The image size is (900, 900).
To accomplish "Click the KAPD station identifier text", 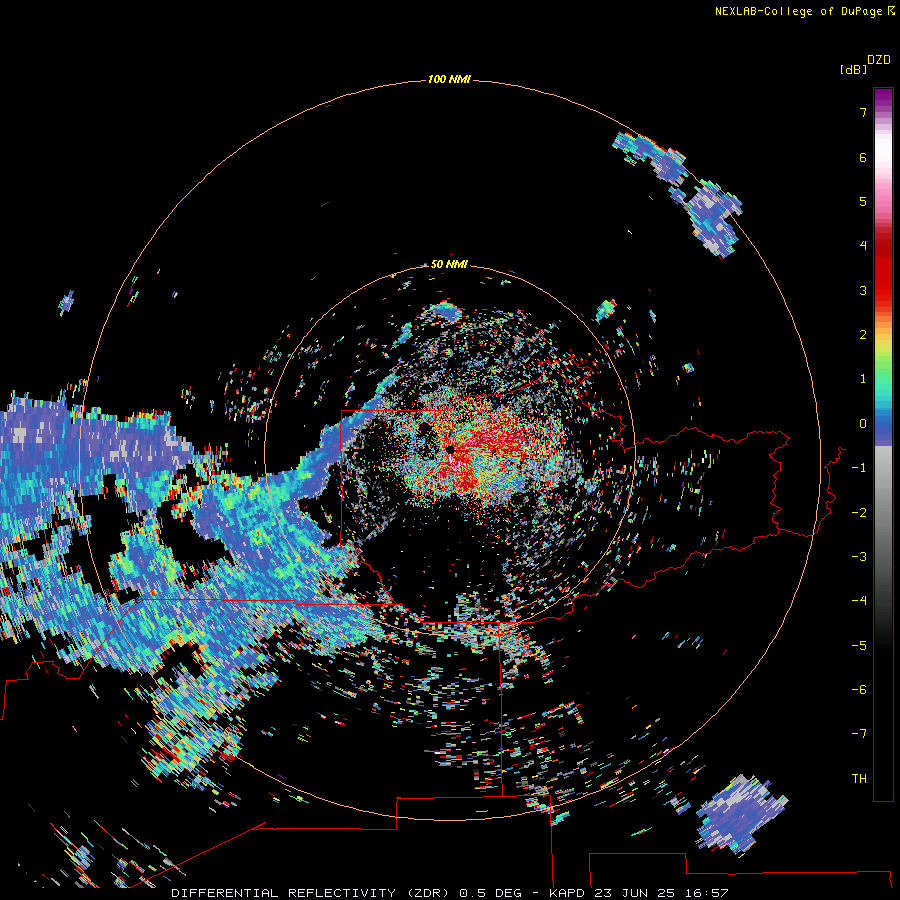I will click(568, 893).
